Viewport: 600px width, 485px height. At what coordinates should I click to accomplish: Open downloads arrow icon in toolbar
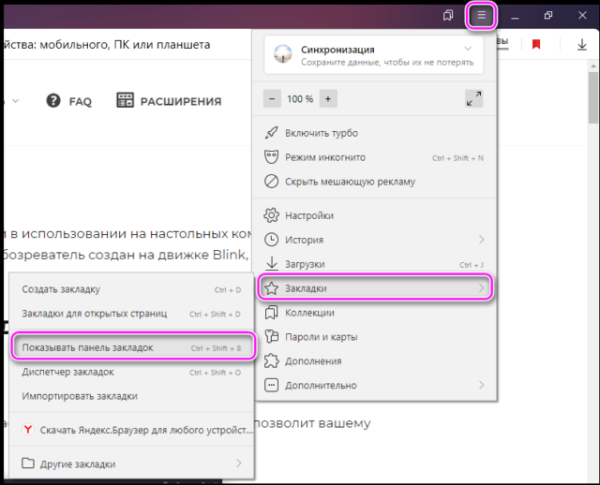[582, 45]
